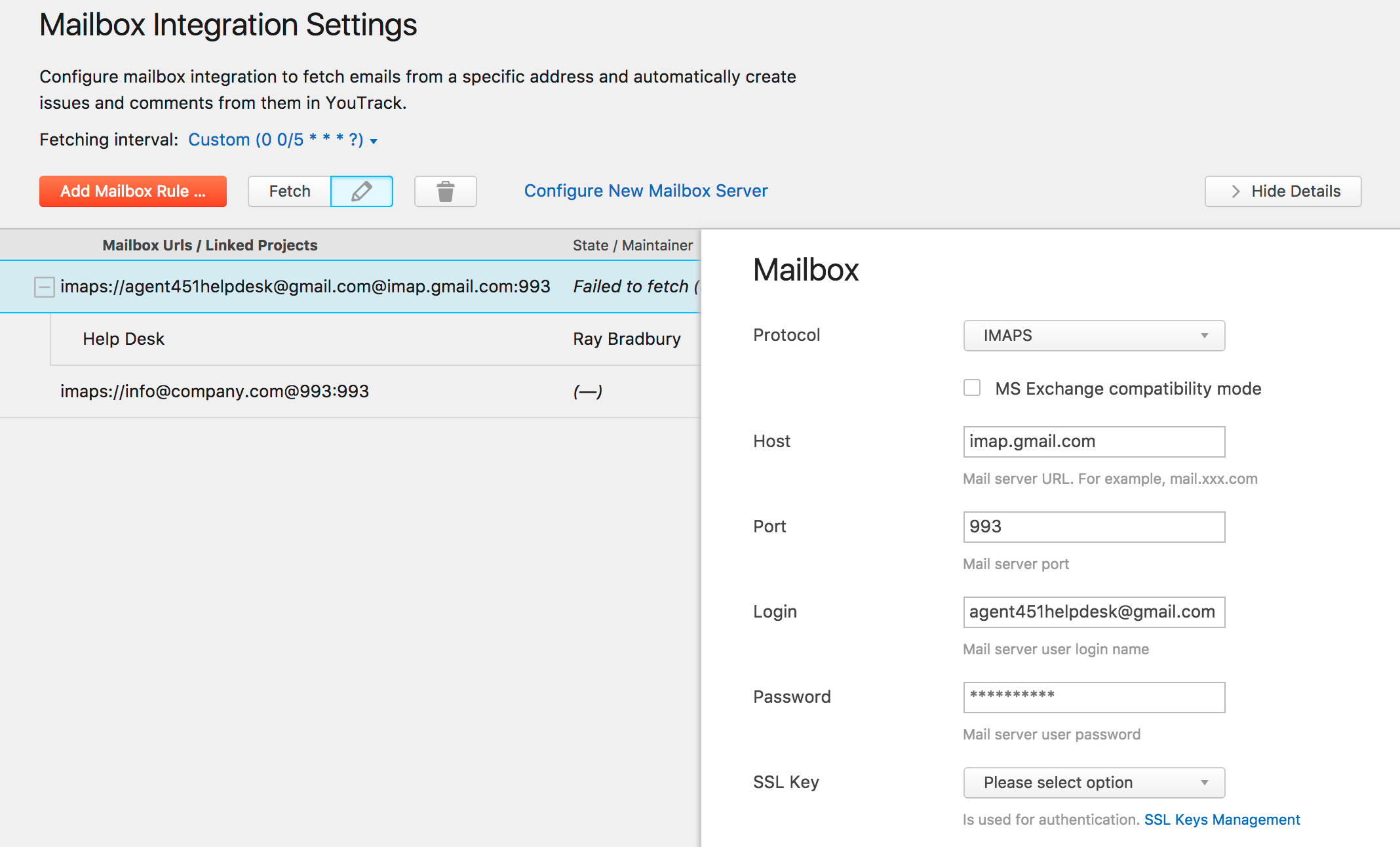Open the Protocol IMAPS dropdown
Viewport: 1400px width, 847px height.
click(1093, 336)
